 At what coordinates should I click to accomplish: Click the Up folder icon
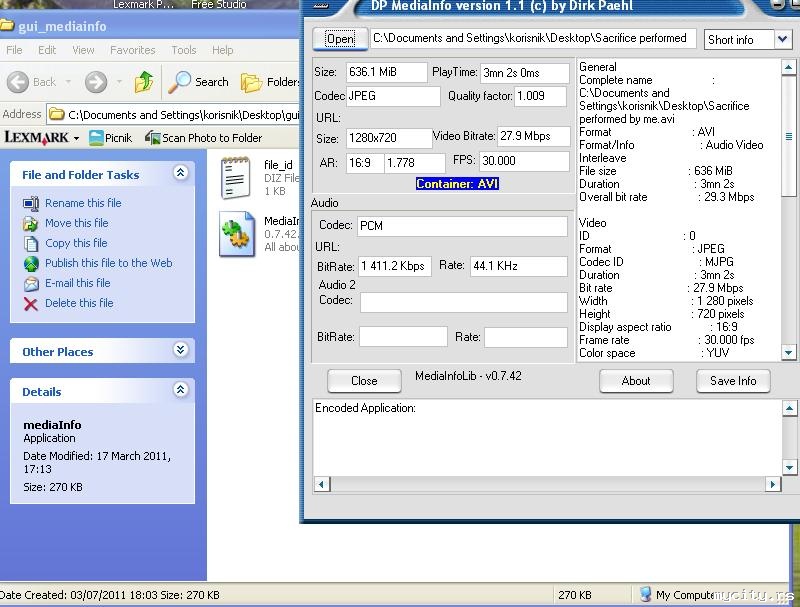tap(145, 82)
